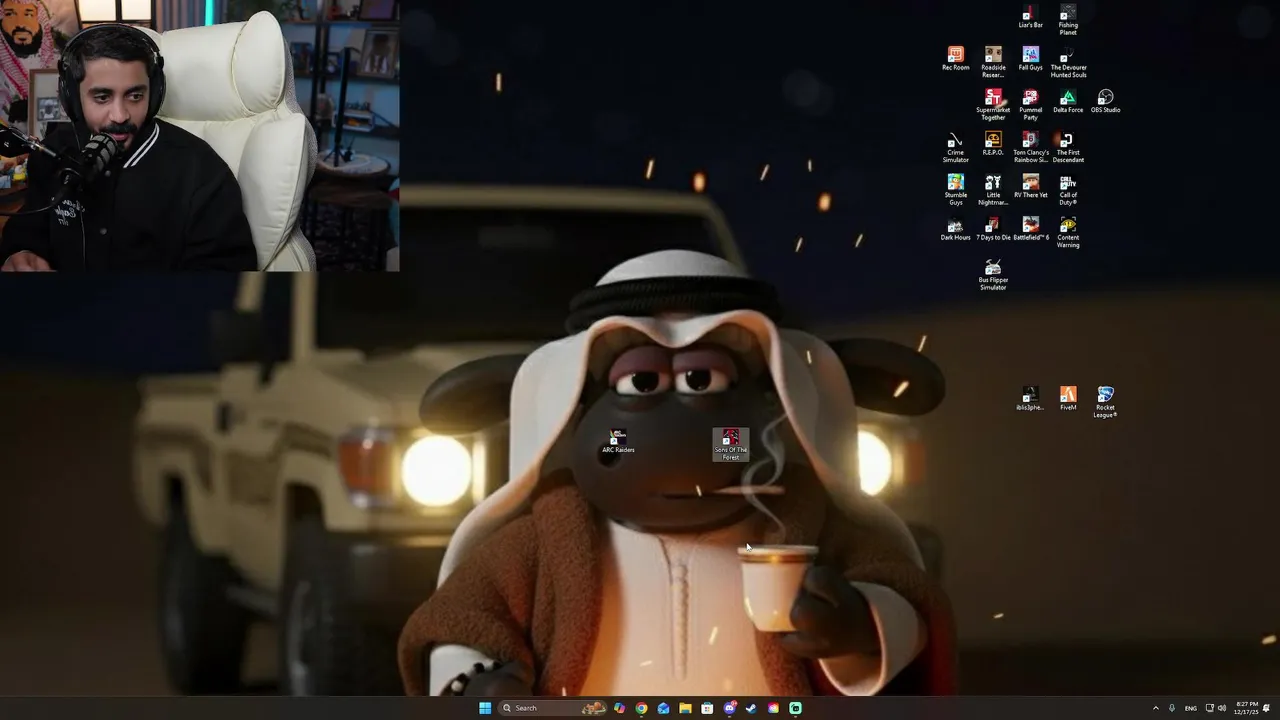The height and width of the screenshot is (720, 1280).
Task: Open the clock and date flyout
Action: 1246,708
